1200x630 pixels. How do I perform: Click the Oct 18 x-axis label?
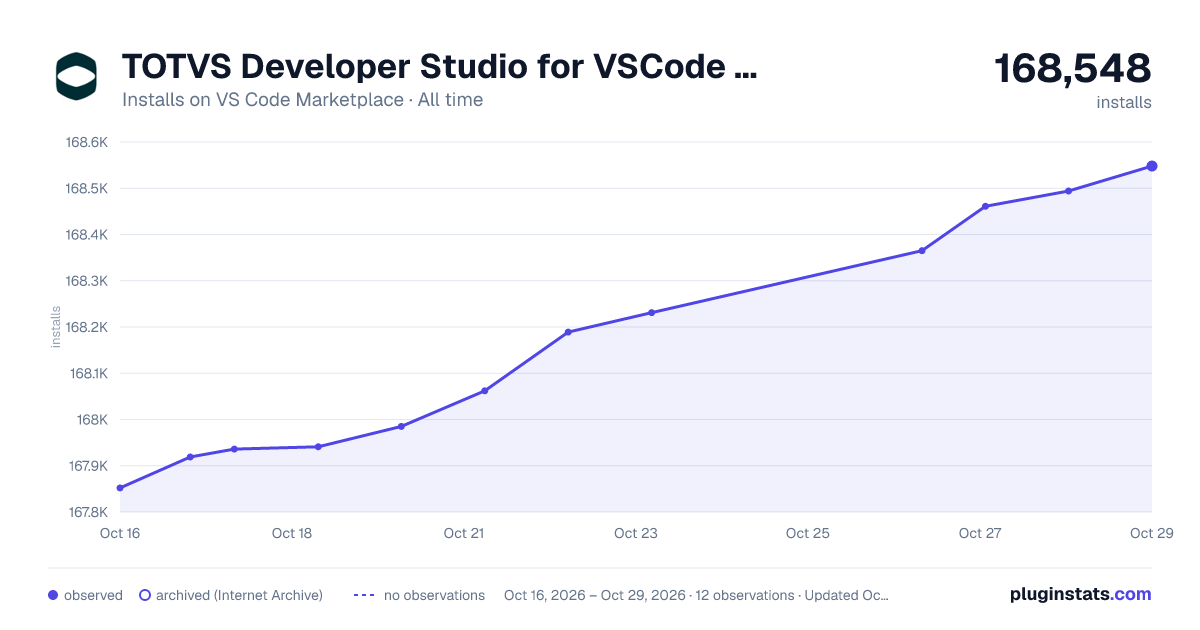(292, 533)
